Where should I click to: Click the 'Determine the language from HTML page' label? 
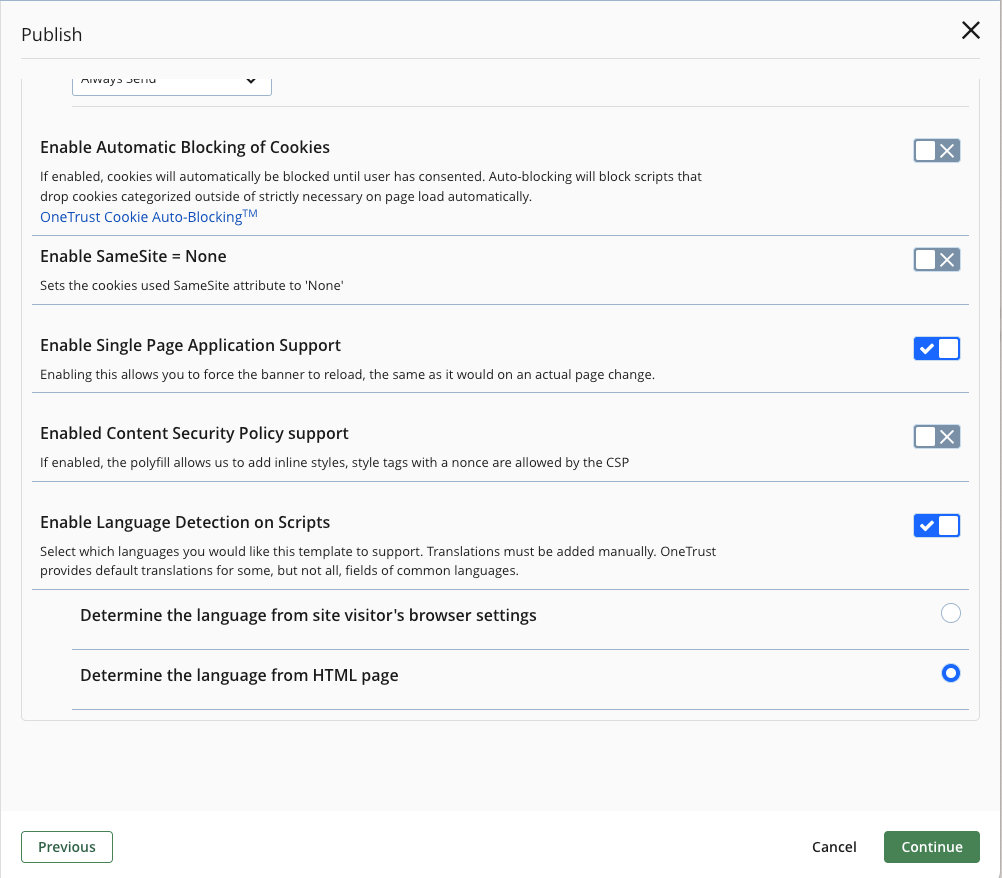(239, 675)
